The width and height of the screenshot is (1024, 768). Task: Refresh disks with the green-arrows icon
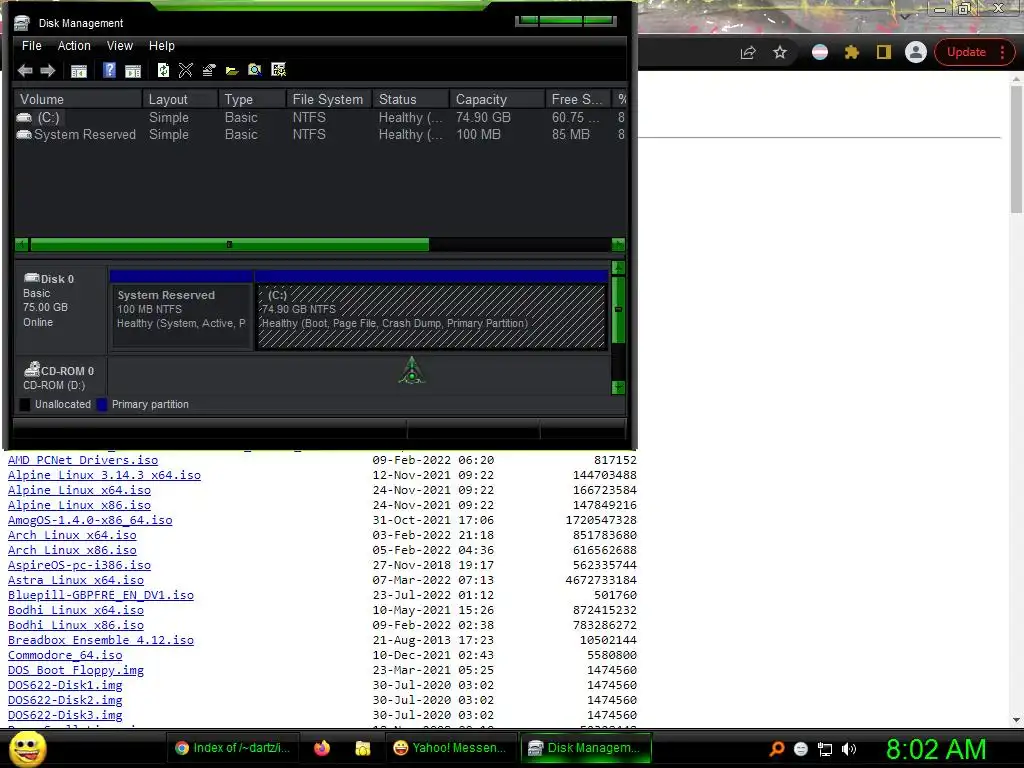coord(163,70)
